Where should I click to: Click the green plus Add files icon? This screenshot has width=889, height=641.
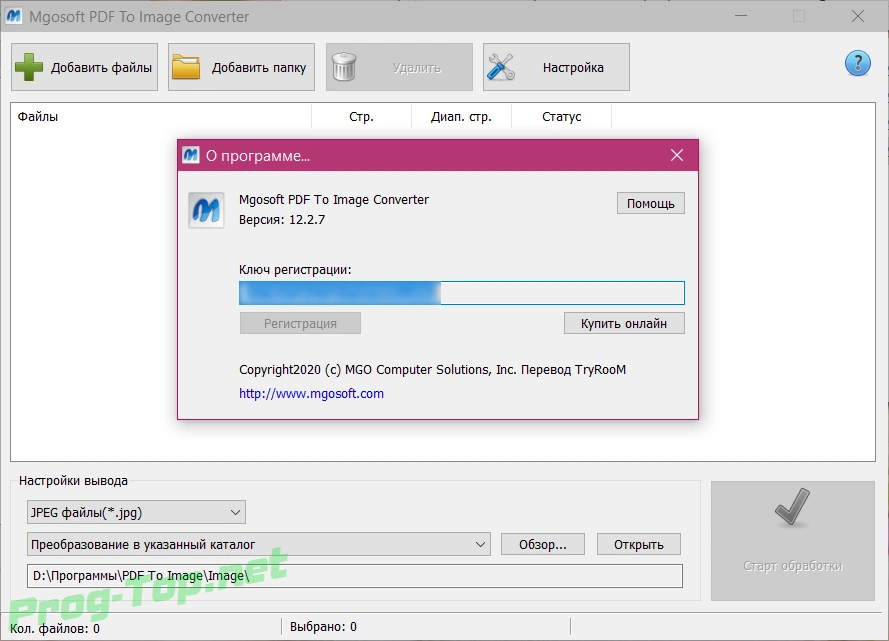tap(29, 67)
